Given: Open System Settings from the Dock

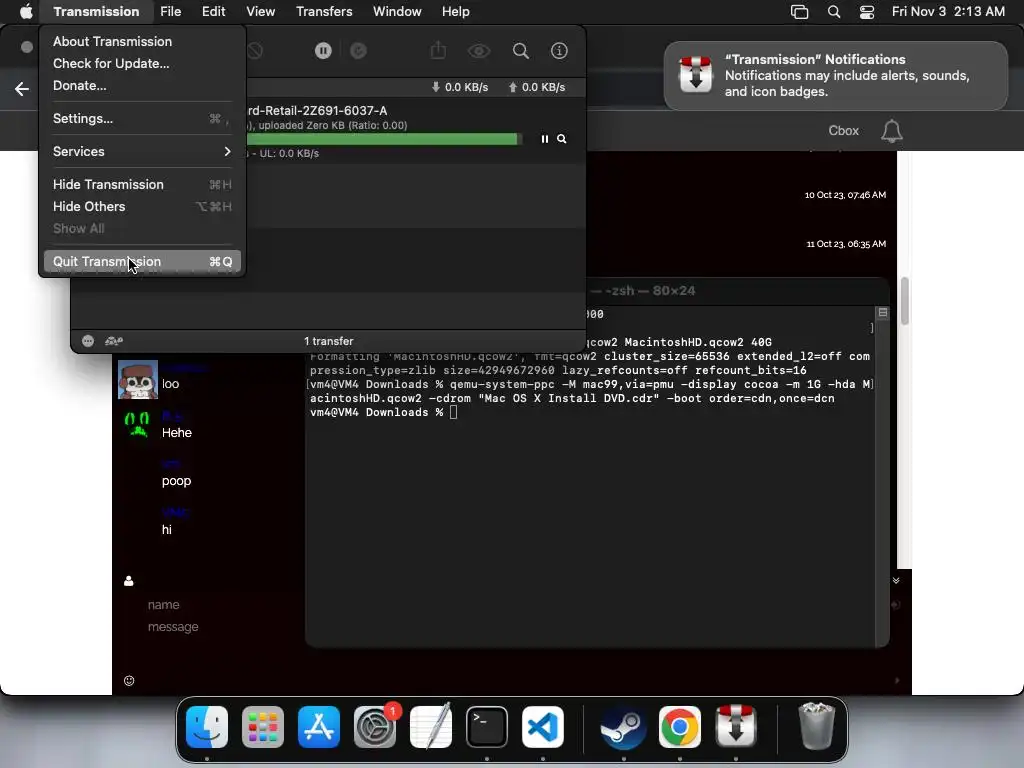Looking at the screenshot, I should point(376,727).
